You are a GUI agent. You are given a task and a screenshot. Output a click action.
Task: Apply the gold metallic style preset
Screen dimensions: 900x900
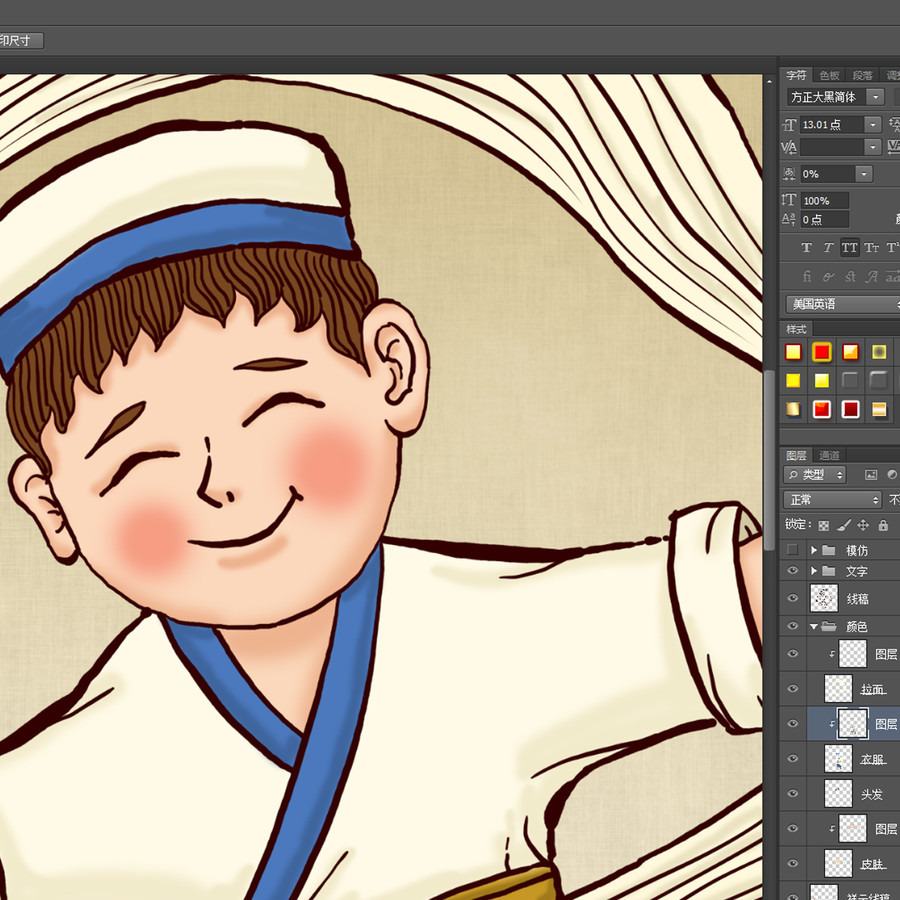[793, 409]
